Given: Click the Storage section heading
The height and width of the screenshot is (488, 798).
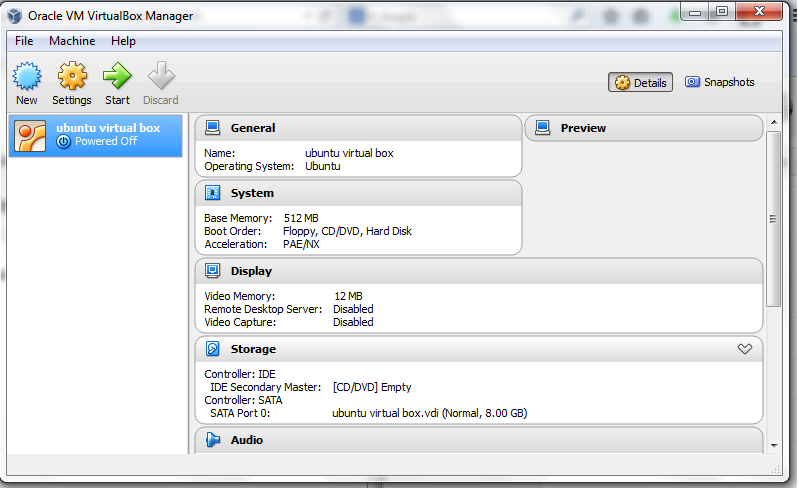Looking at the screenshot, I should [253, 349].
